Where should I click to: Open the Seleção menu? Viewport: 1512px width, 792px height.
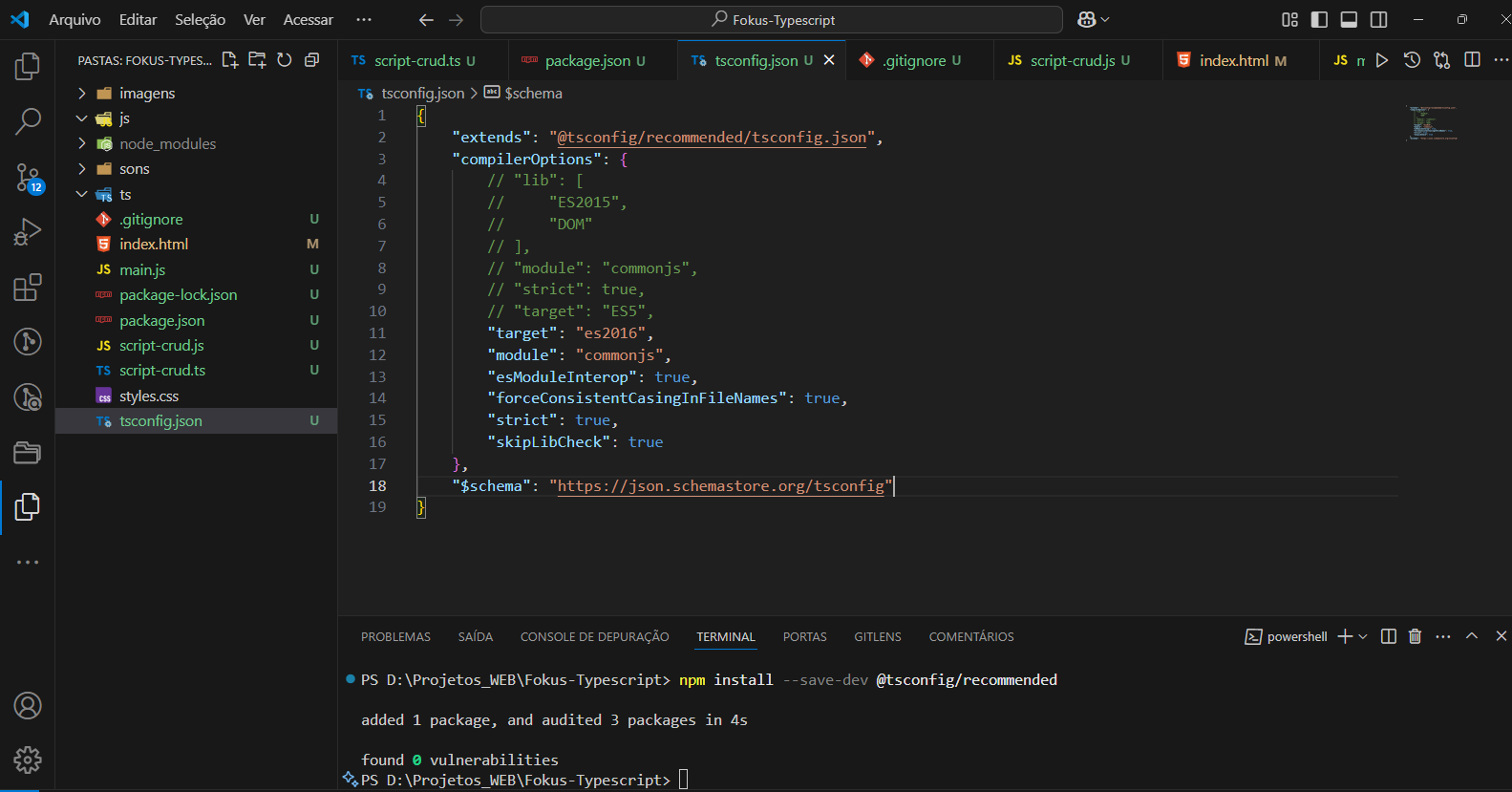[x=201, y=19]
